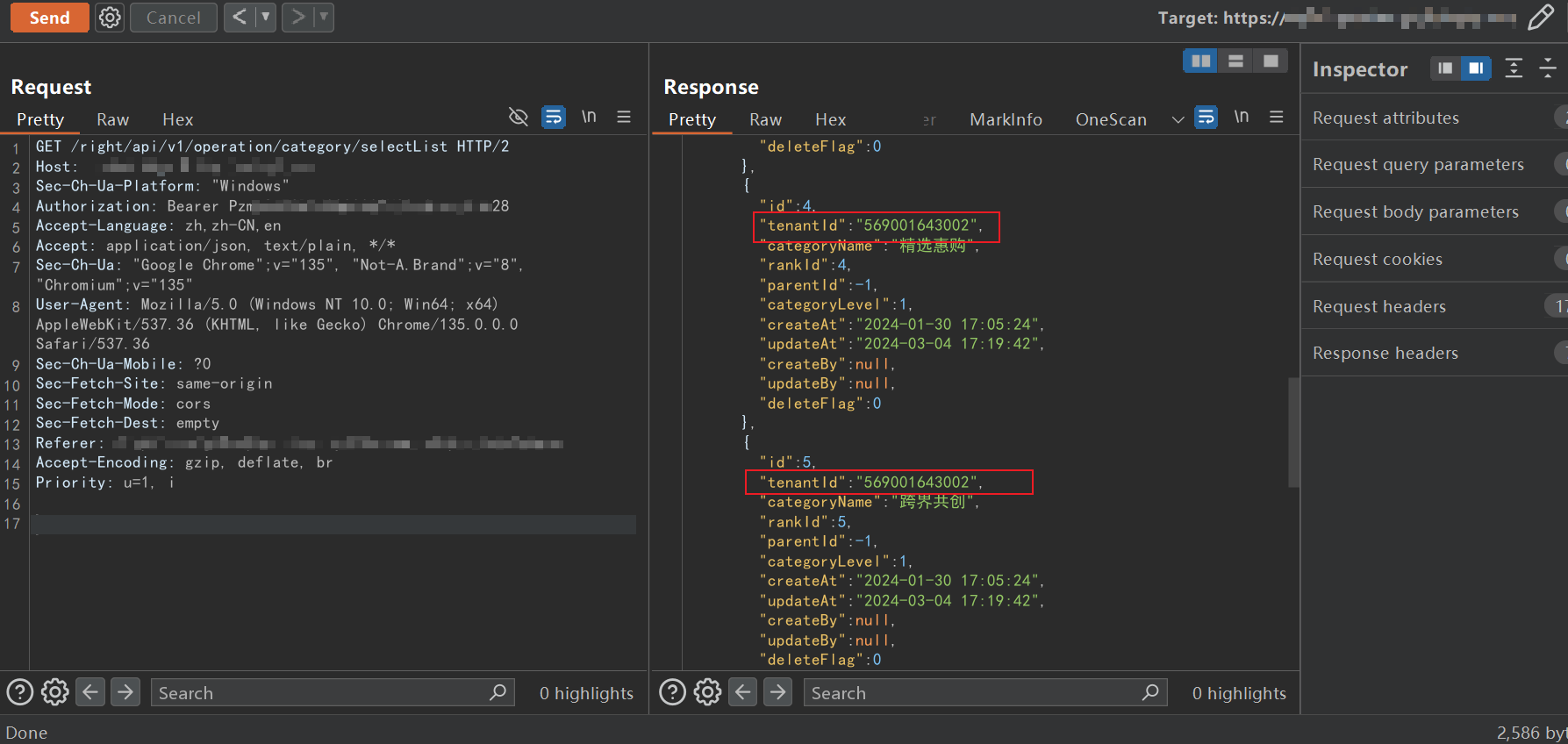Screen dimensions: 1568x744
Task: Expand Request query parameters section
Action: click(1434, 164)
